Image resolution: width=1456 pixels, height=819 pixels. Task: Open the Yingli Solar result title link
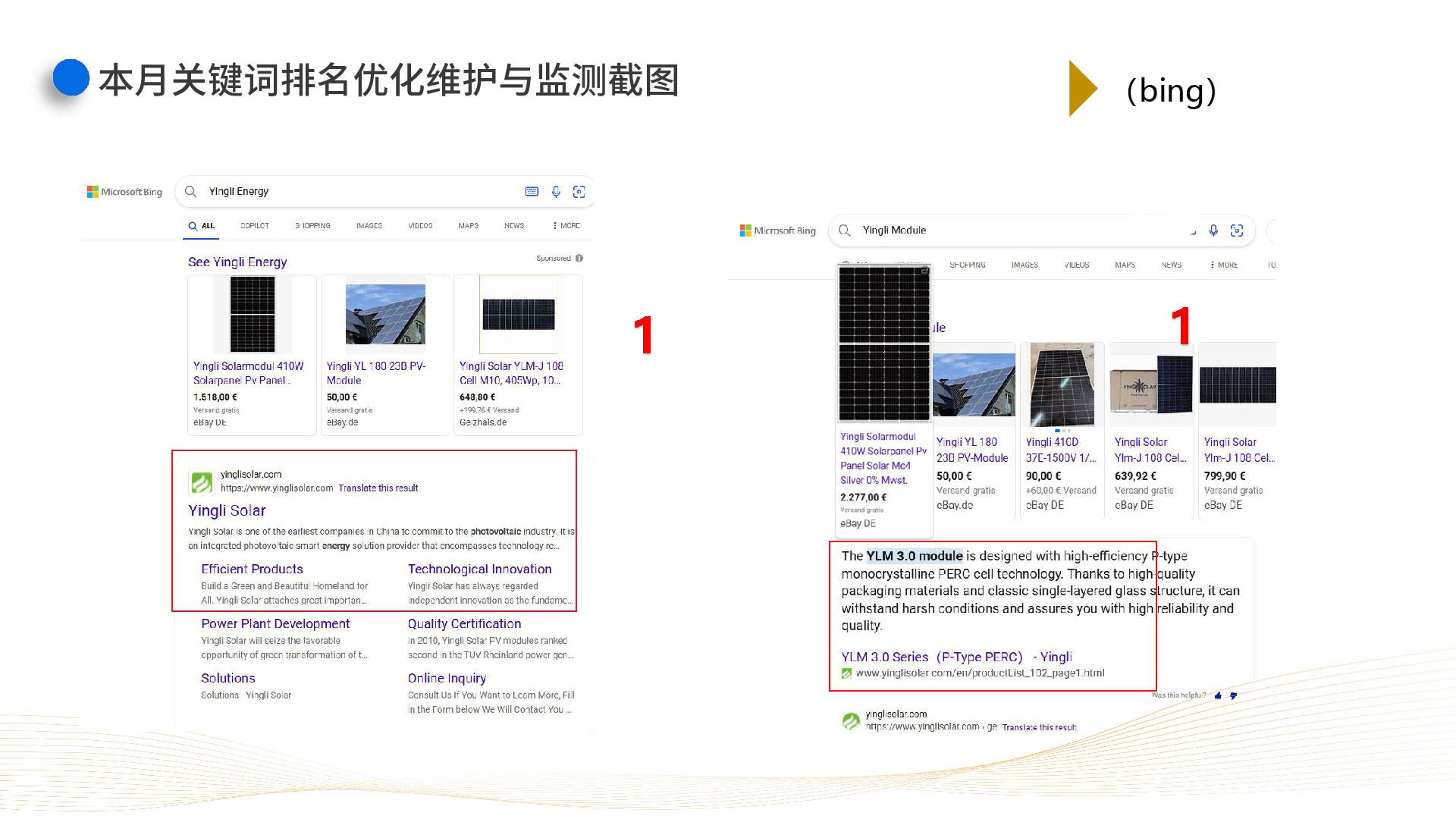point(227,511)
